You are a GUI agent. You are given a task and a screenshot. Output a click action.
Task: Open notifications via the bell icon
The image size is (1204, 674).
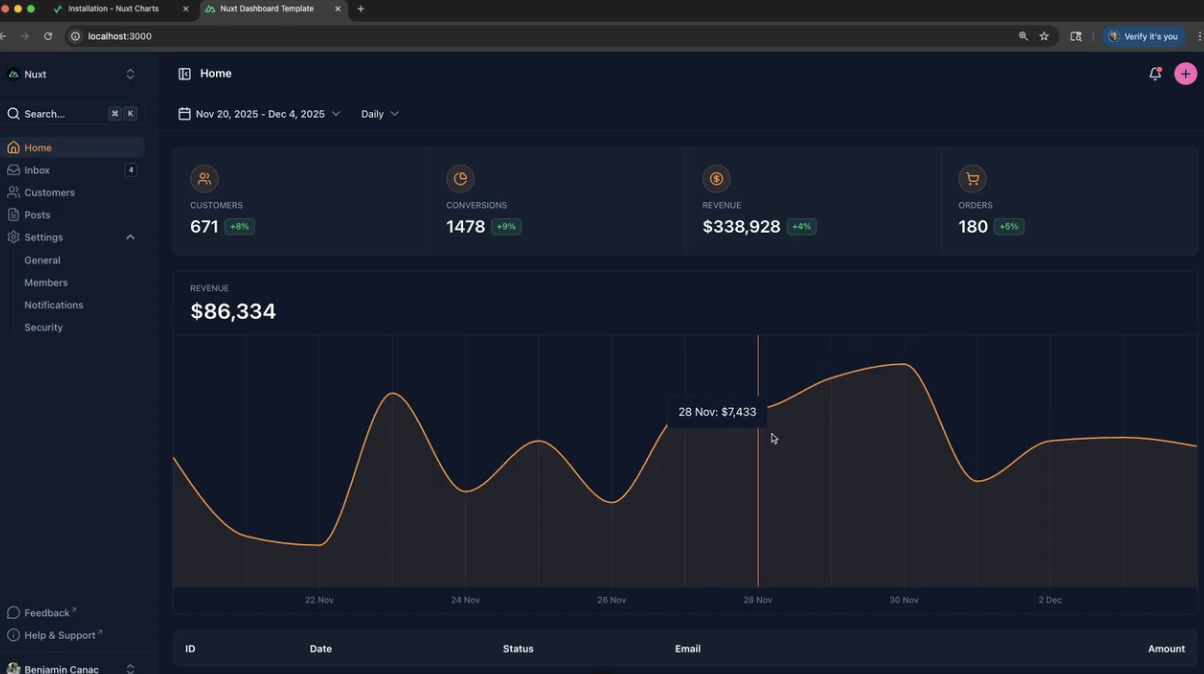click(x=1155, y=74)
